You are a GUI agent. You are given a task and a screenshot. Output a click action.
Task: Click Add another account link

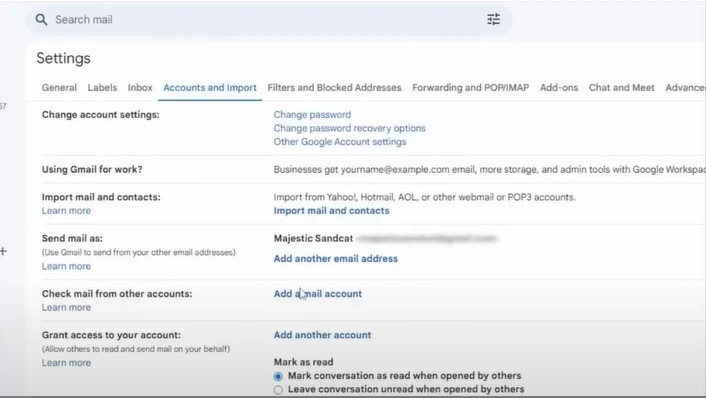(x=322, y=335)
